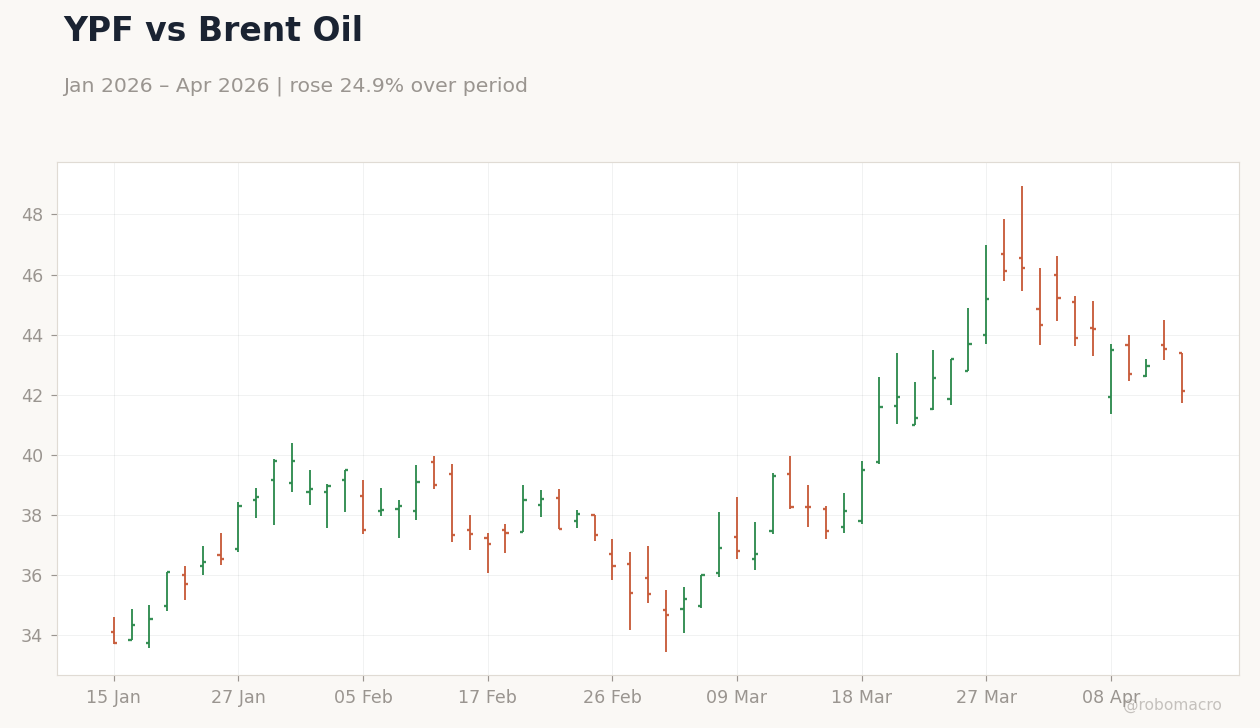Click the 08 Apr x-axis label
This screenshot has height=728, width=1260.
(1111, 698)
